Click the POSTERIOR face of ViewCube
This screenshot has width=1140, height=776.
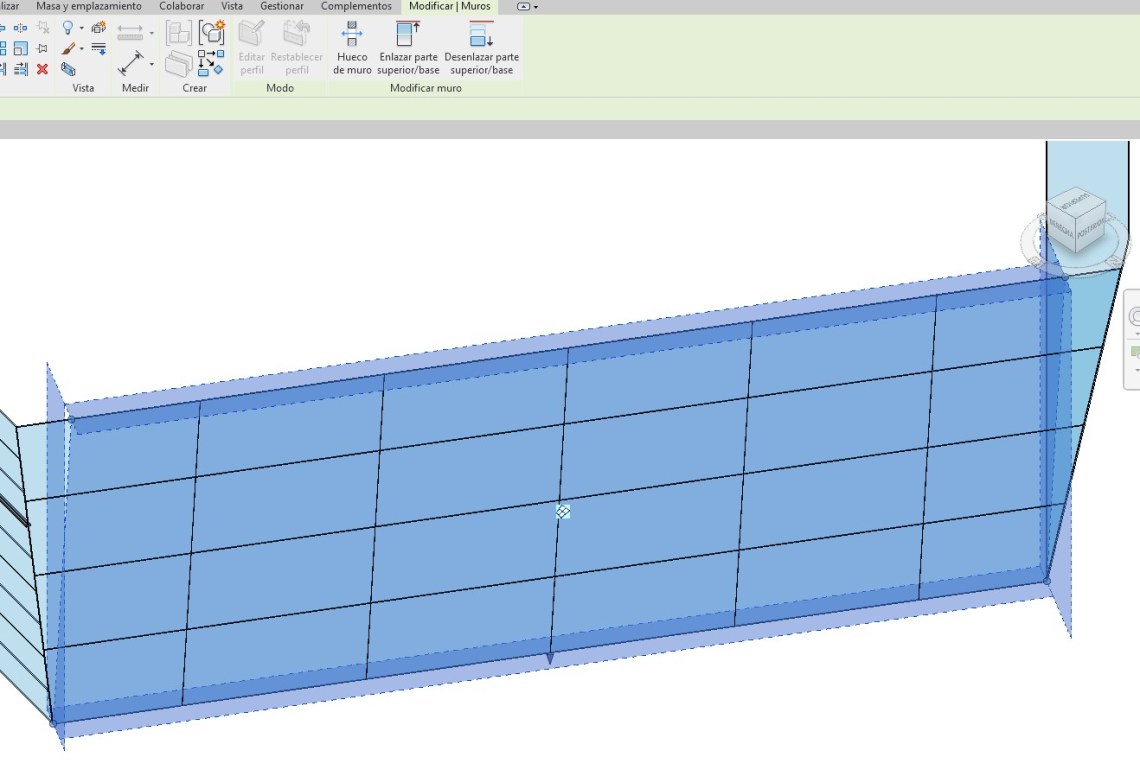pos(1089,227)
